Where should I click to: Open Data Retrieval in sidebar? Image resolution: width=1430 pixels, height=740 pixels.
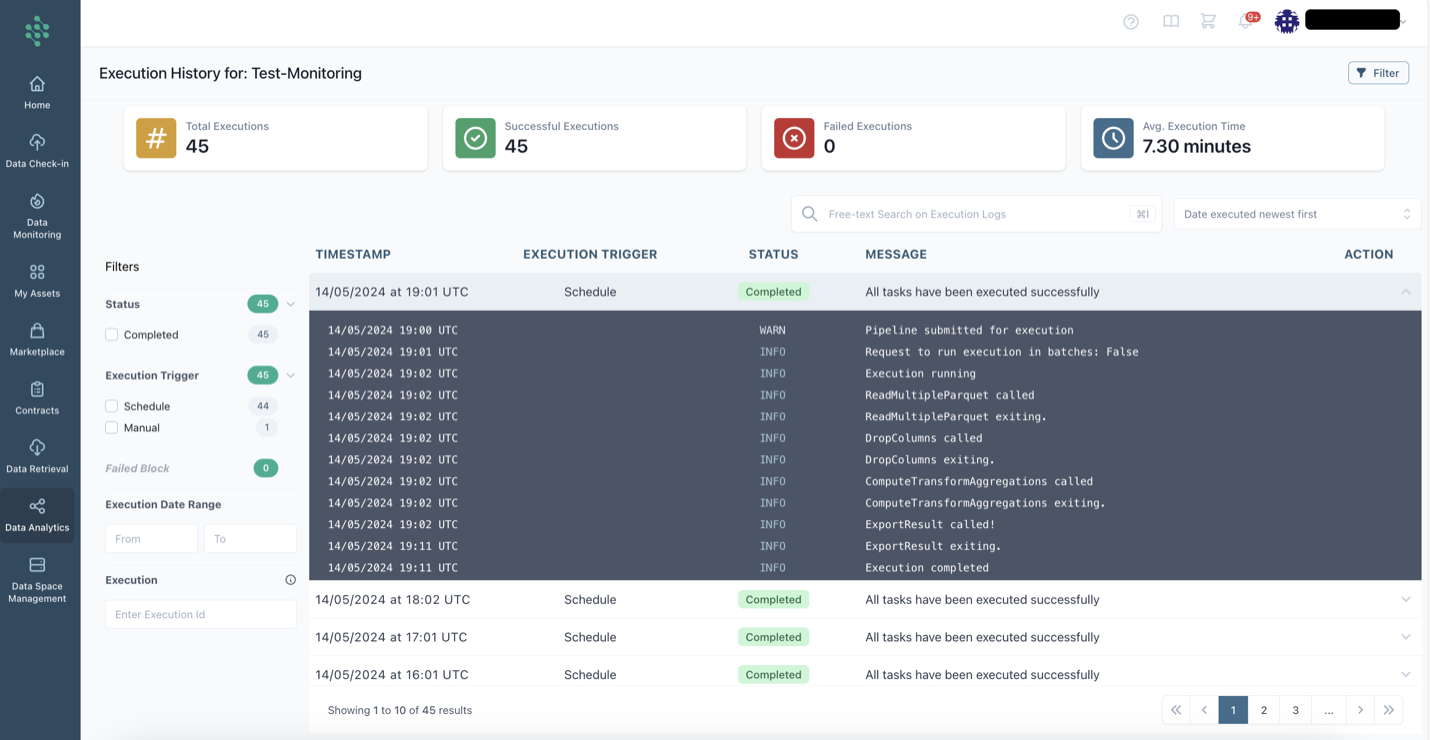(37, 457)
